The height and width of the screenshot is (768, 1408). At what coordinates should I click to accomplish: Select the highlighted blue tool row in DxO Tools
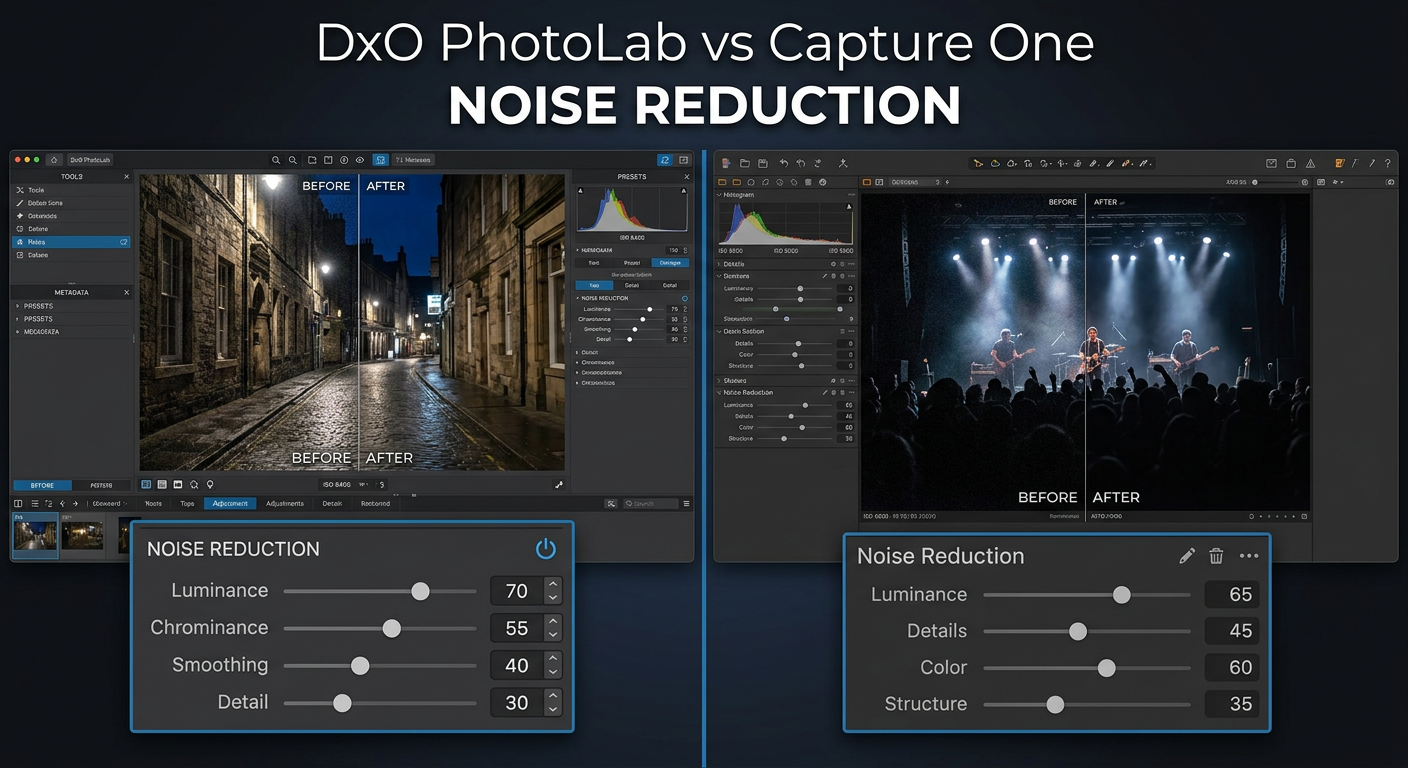(71, 242)
